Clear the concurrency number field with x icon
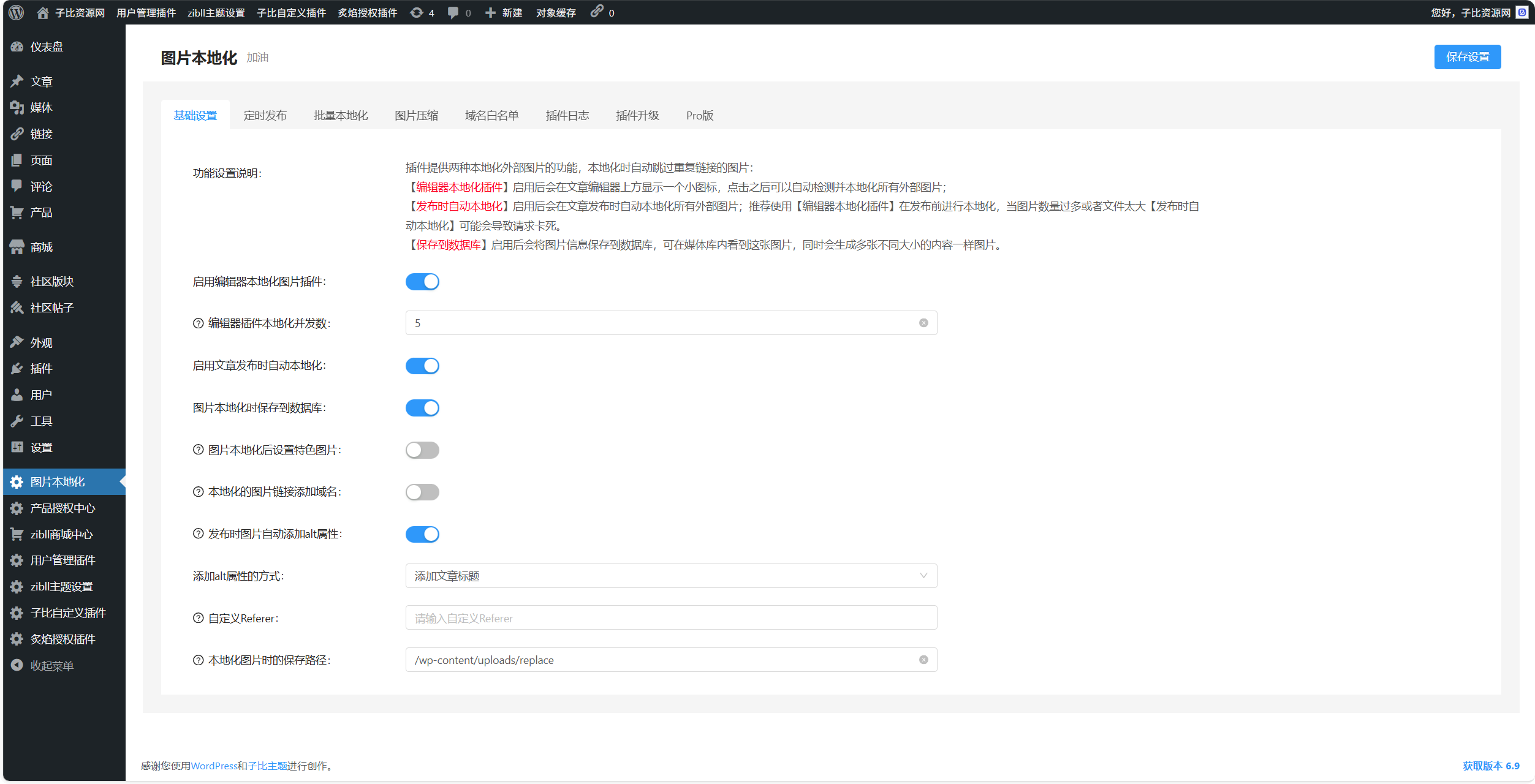 tap(923, 323)
